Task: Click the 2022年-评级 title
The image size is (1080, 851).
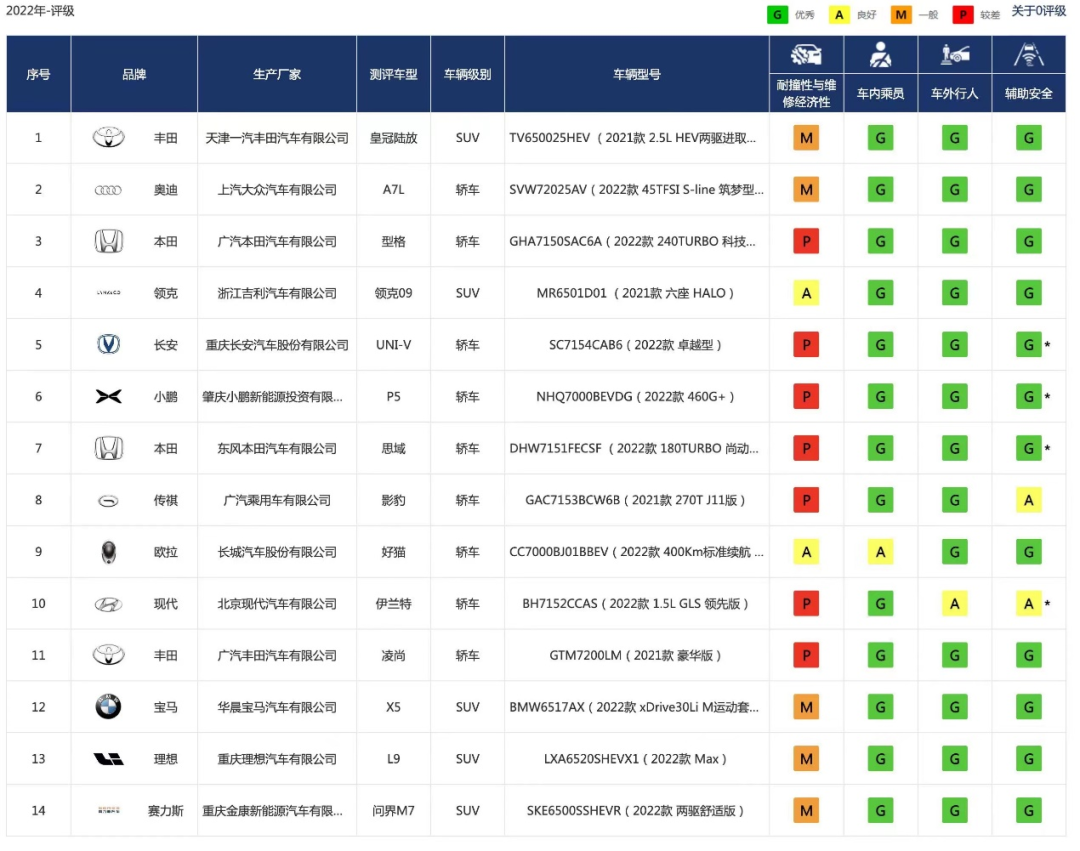Action: [x=40, y=11]
